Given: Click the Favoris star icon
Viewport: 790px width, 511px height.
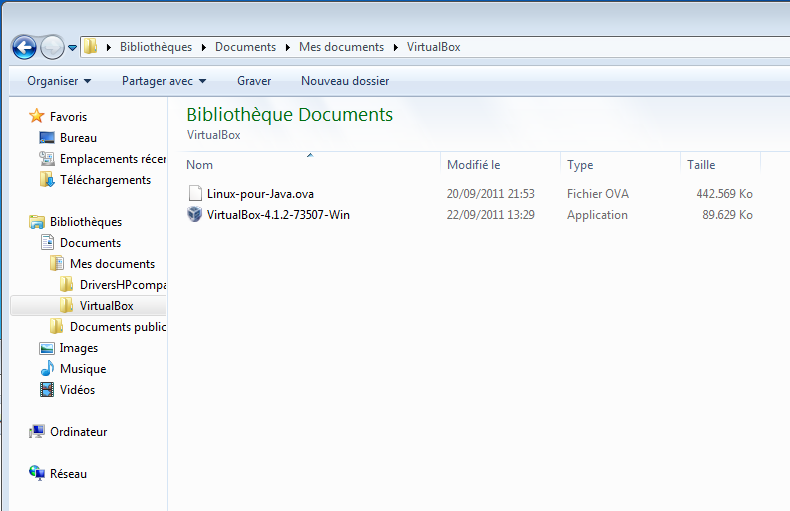Looking at the screenshot, I should (36, 116).
